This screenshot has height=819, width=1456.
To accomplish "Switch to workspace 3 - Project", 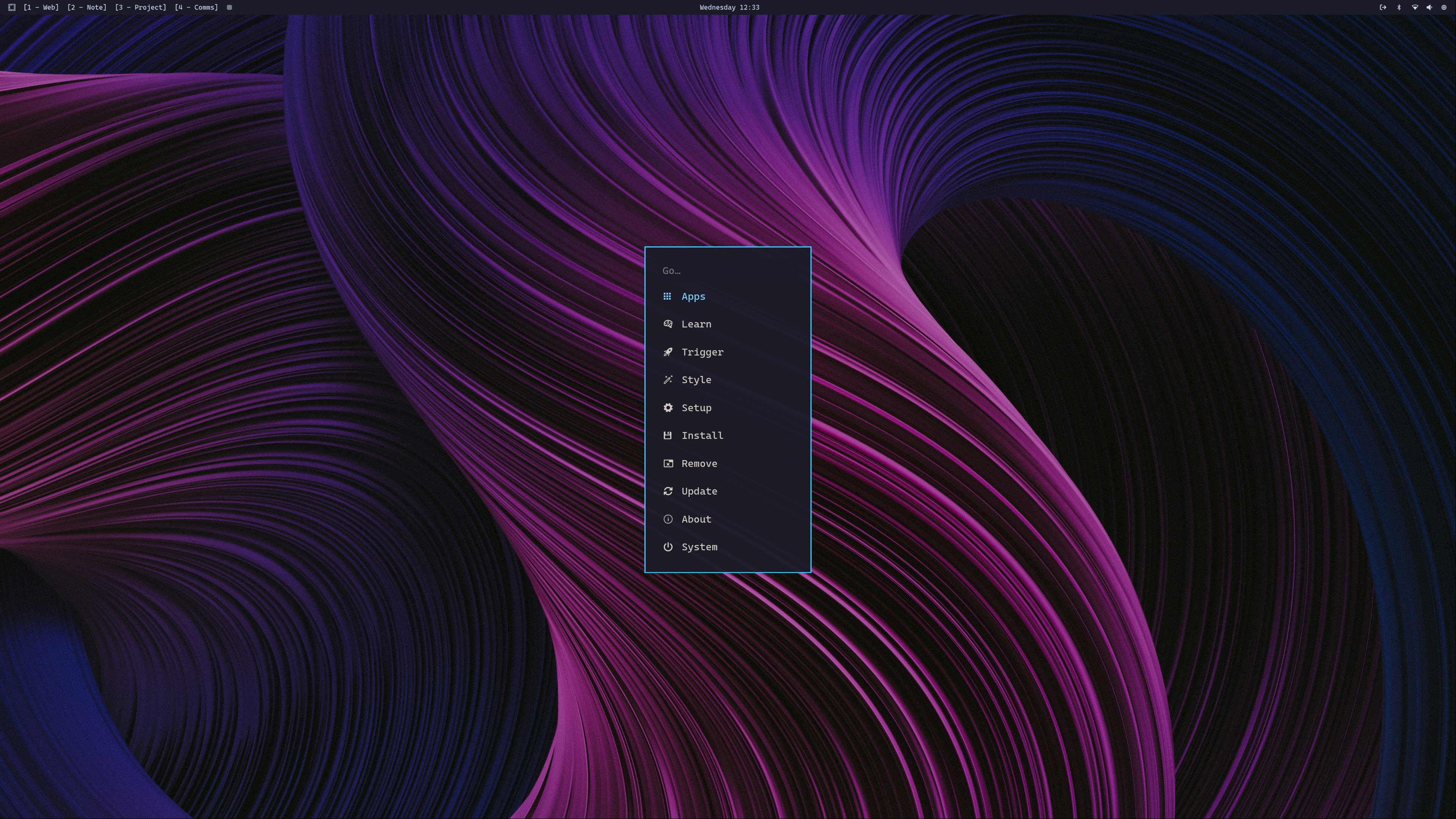I will tap(141, 7).
